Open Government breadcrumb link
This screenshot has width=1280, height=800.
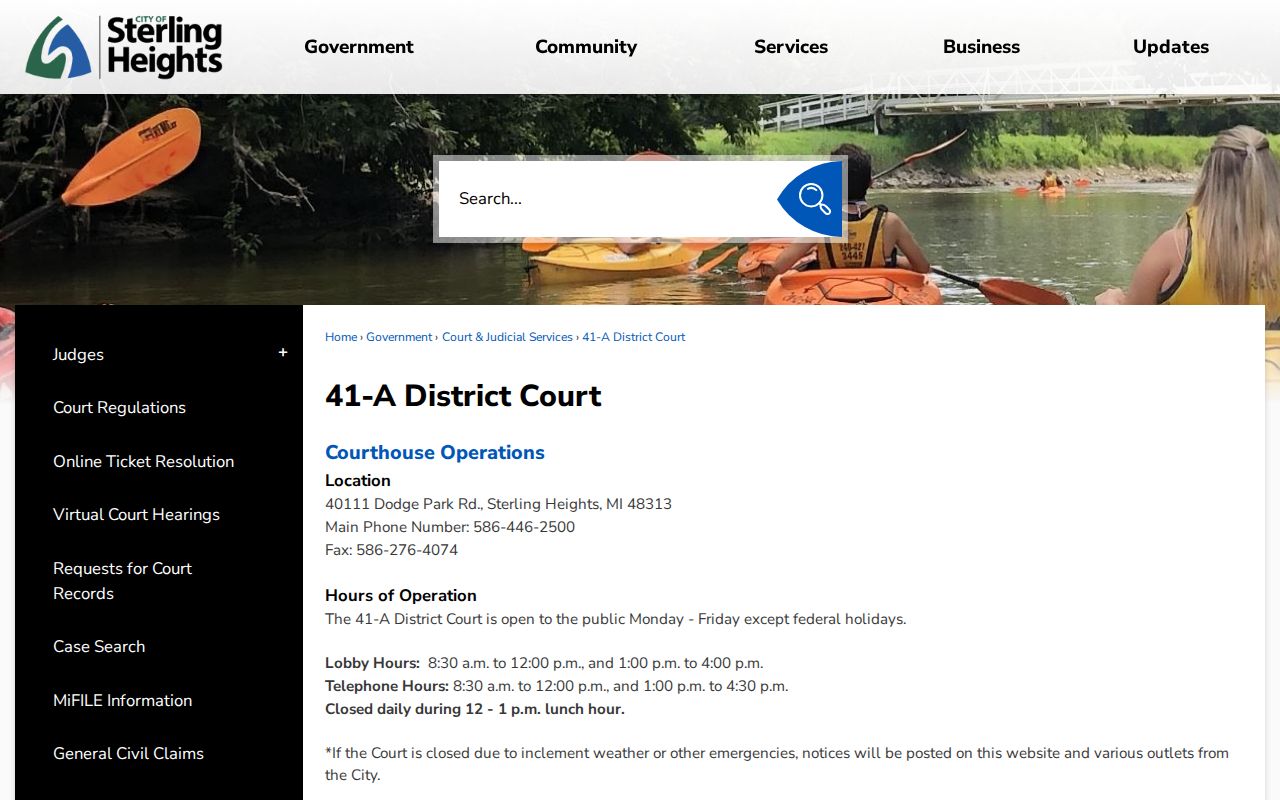click(x=399, y=337)
